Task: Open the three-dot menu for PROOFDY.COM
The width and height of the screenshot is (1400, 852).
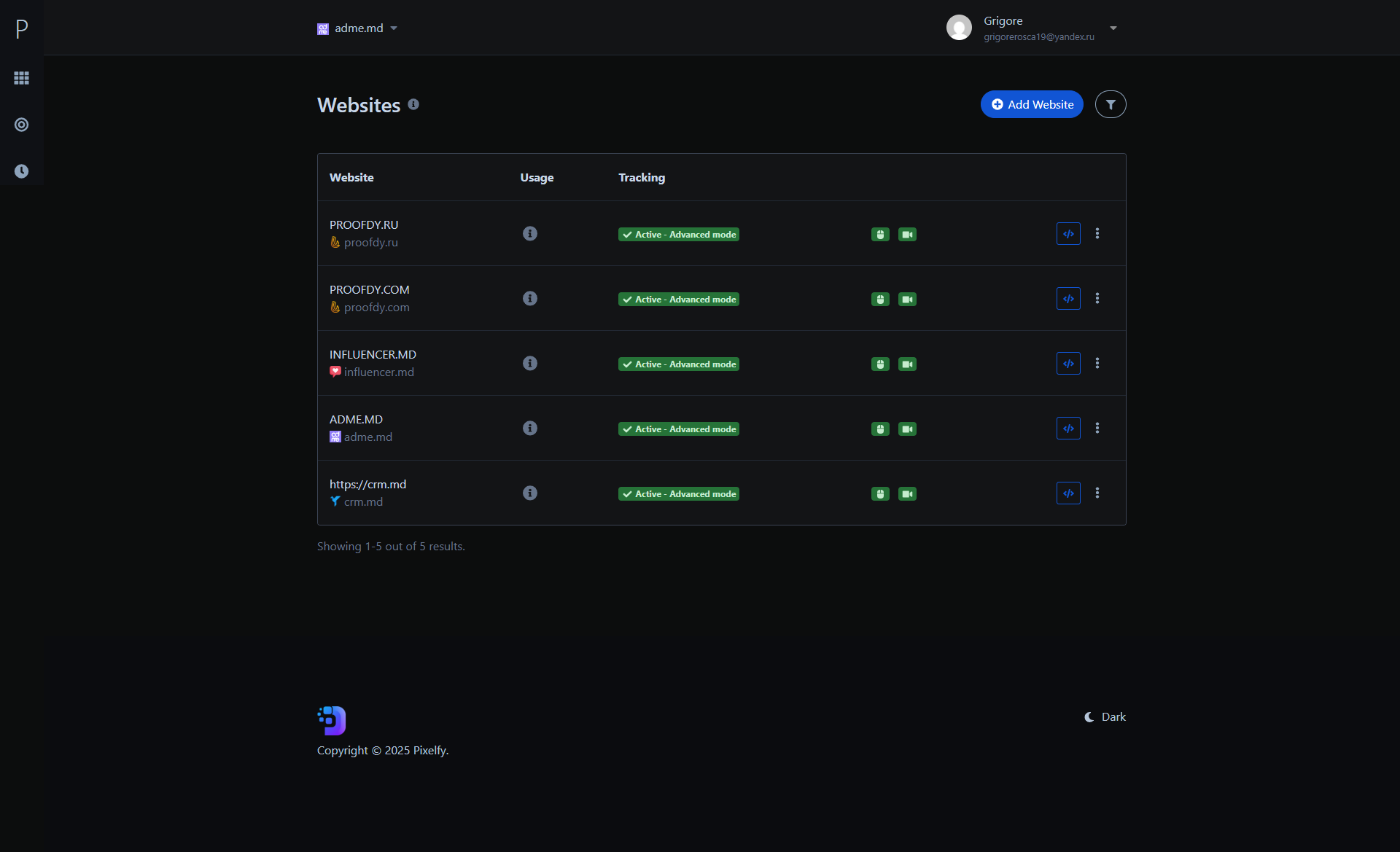Action: 1097,298
